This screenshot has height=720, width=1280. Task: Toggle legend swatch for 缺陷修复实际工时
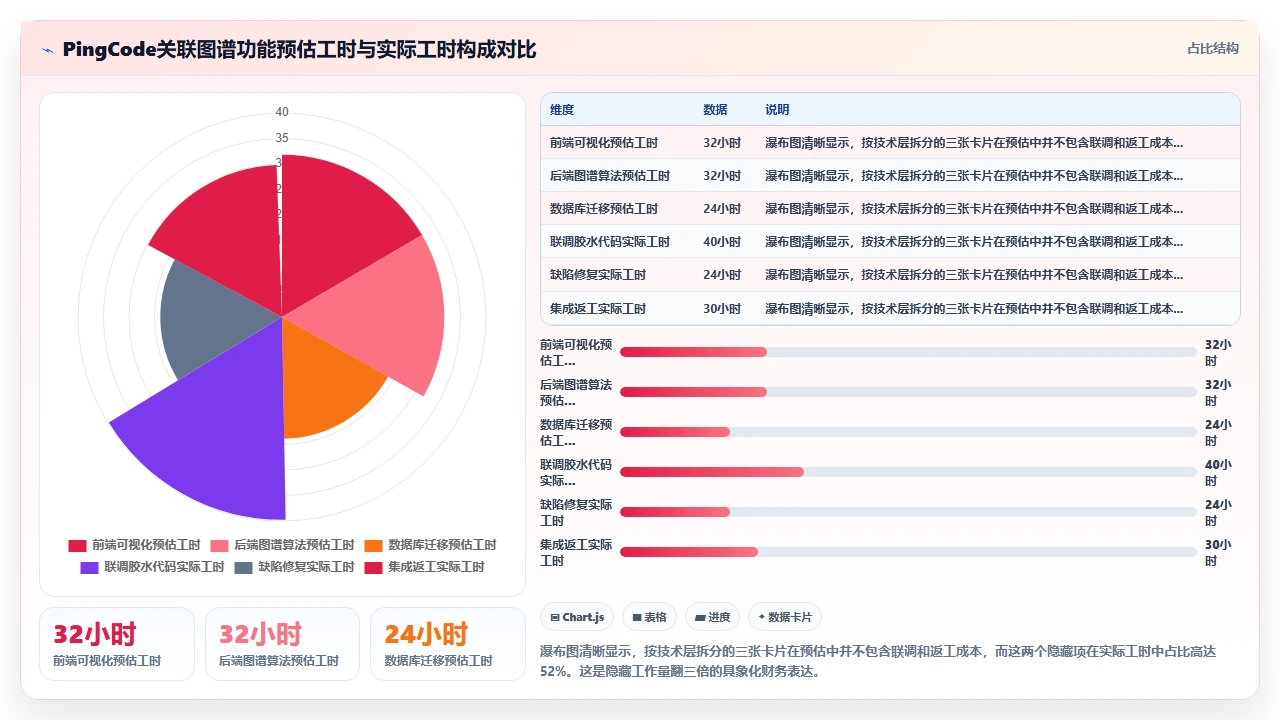[243, 567]
